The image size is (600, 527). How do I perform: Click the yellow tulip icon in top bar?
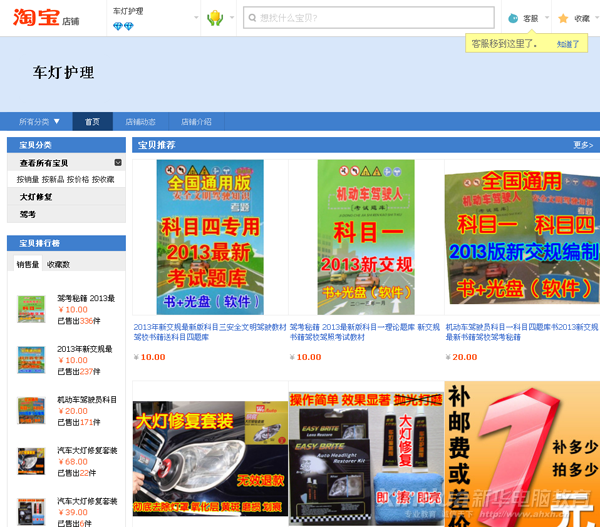point(214,18)
